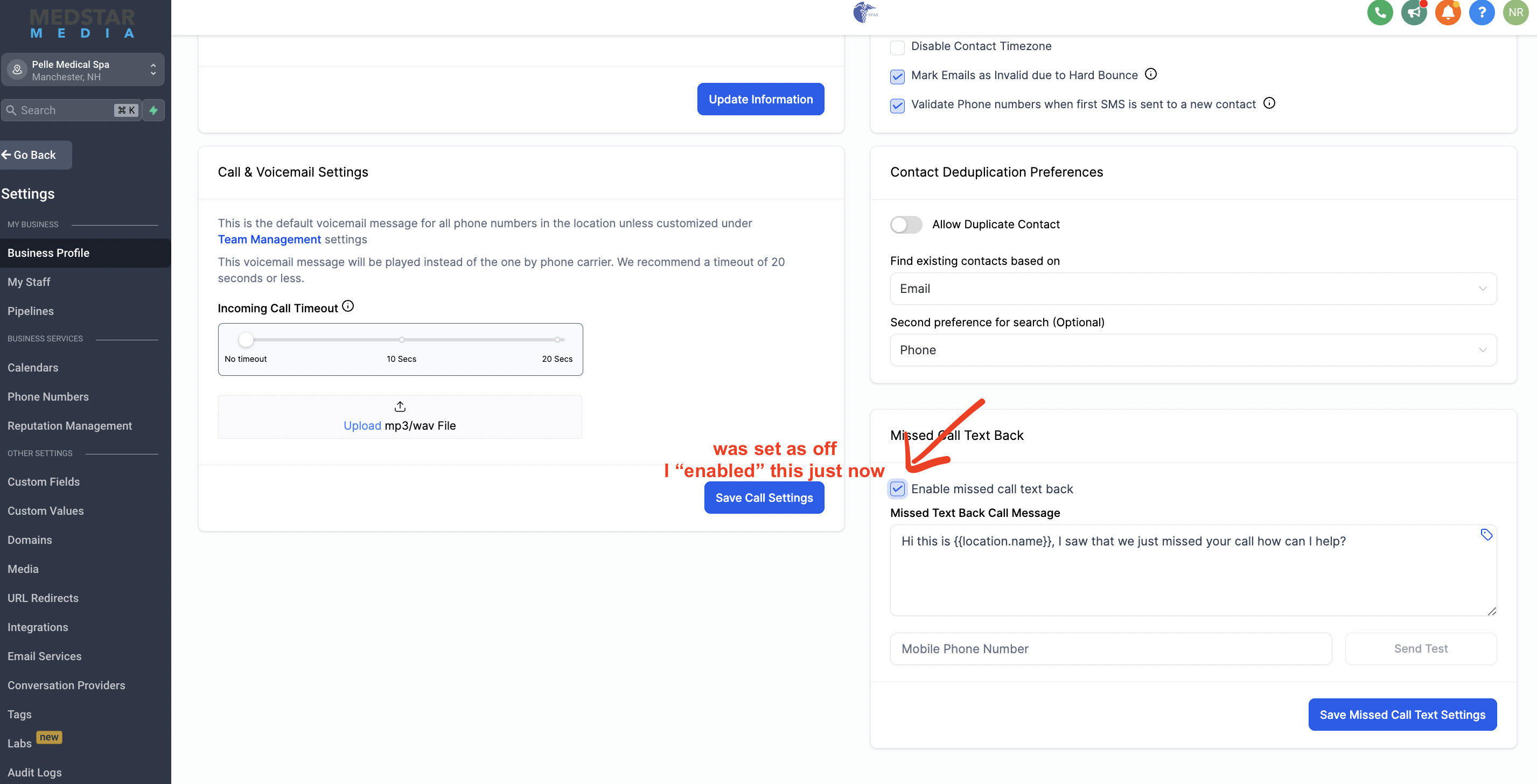Open the Phone second preference dropdown
Viewport: 1537px width, 784px height.
(1193, 350)
